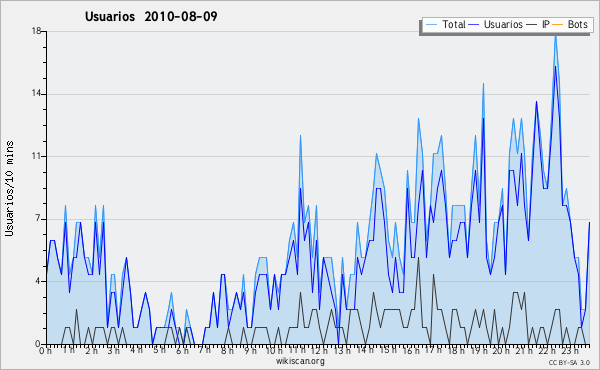Click the Usuarios/10 mins axis label

click(x=9, y=189)
